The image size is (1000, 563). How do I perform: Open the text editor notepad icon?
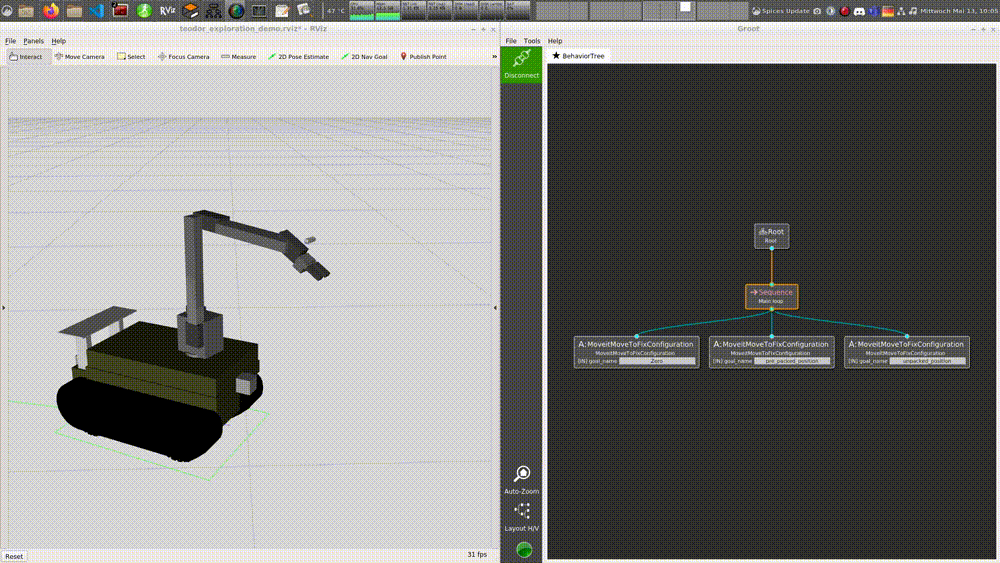[282, 10]
